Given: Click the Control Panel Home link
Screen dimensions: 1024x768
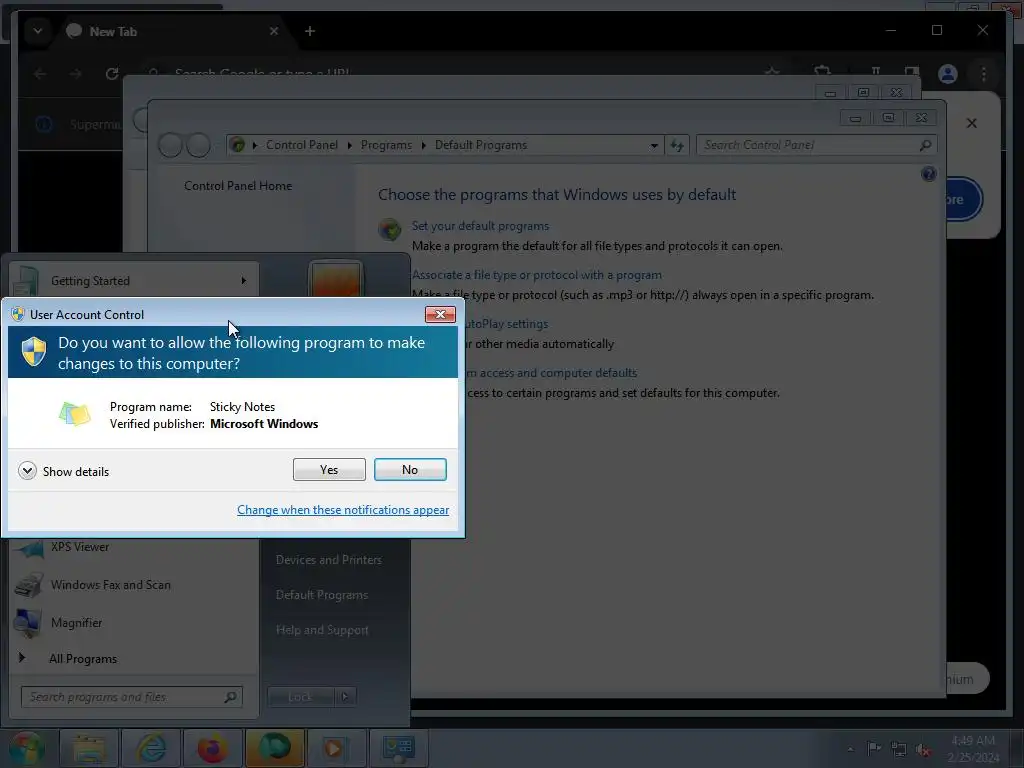Looking at the screenshot, I should pyautogui.click(x=238, y=186).
